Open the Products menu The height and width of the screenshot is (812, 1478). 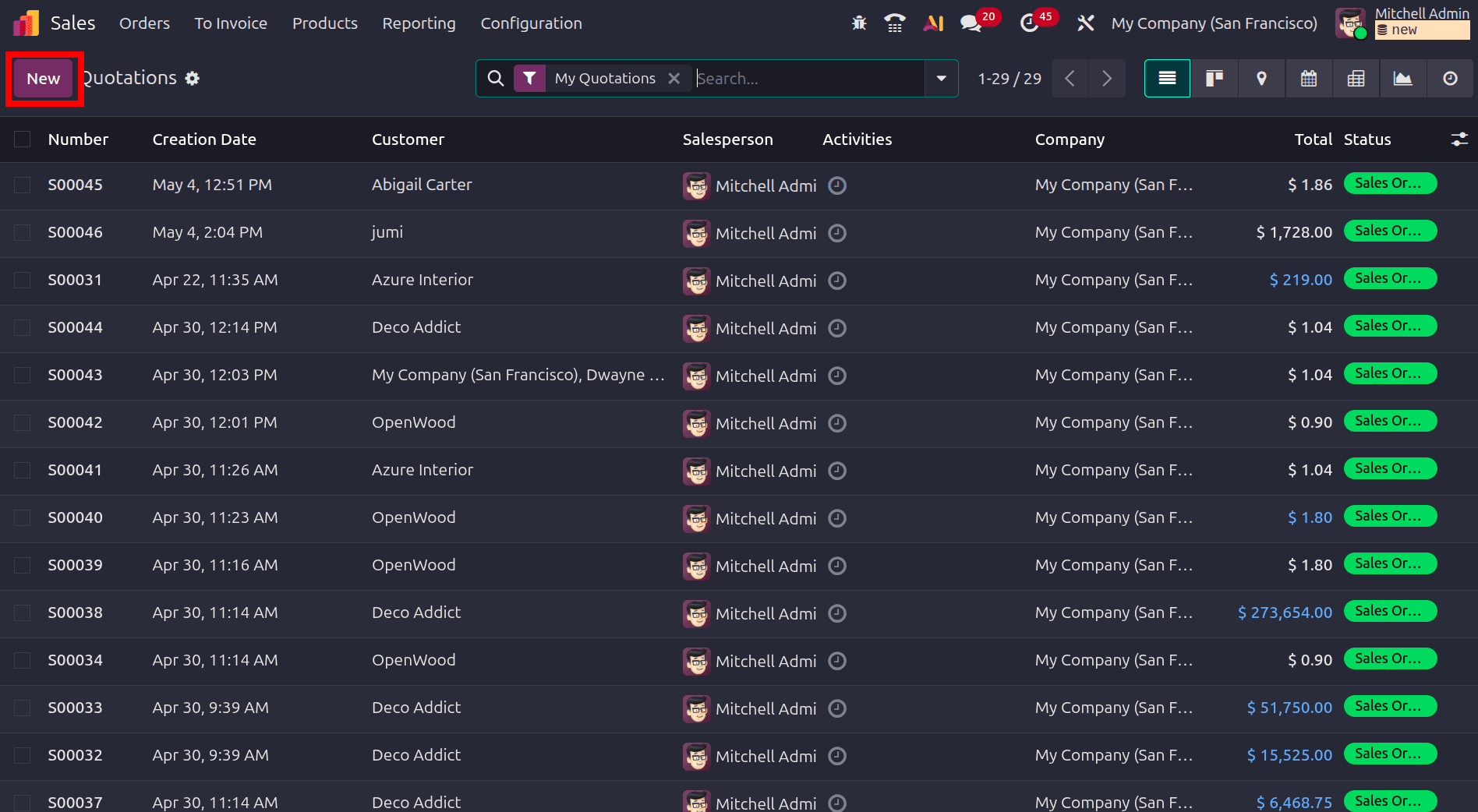[325, 23]
